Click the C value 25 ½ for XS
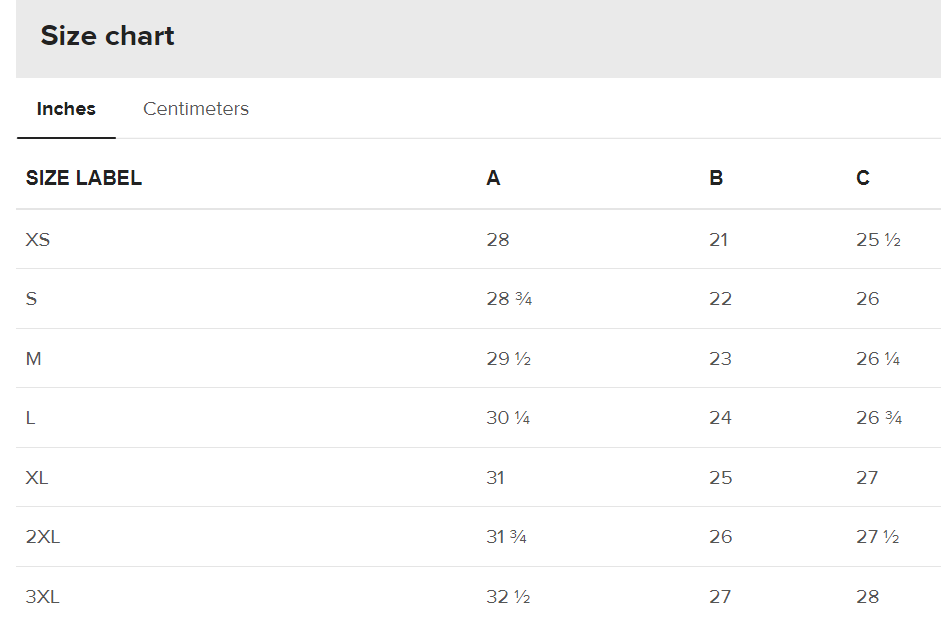 click(x=879, y=240)
